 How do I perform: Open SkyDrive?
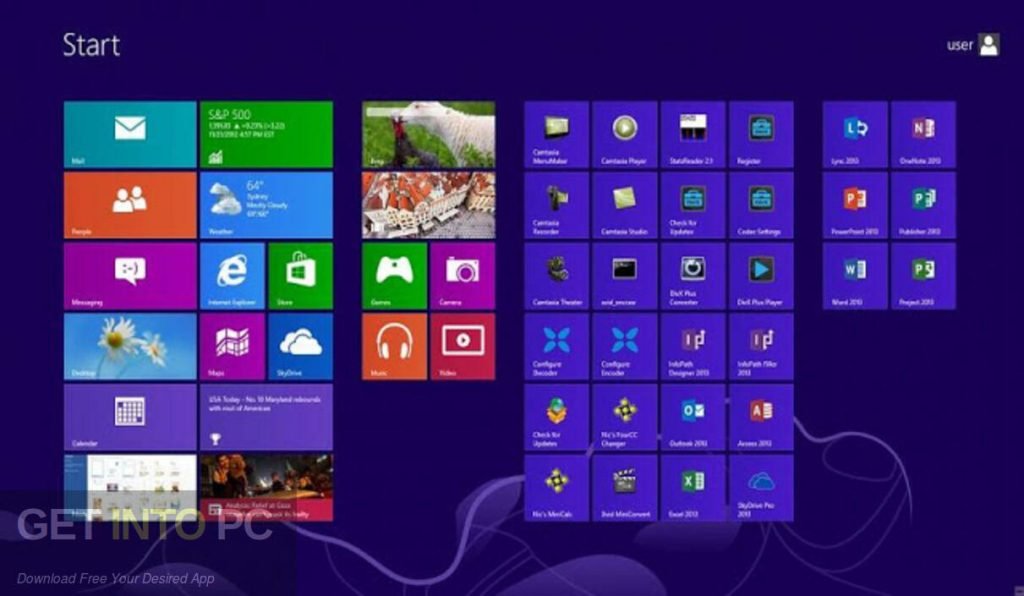[299, 348]
